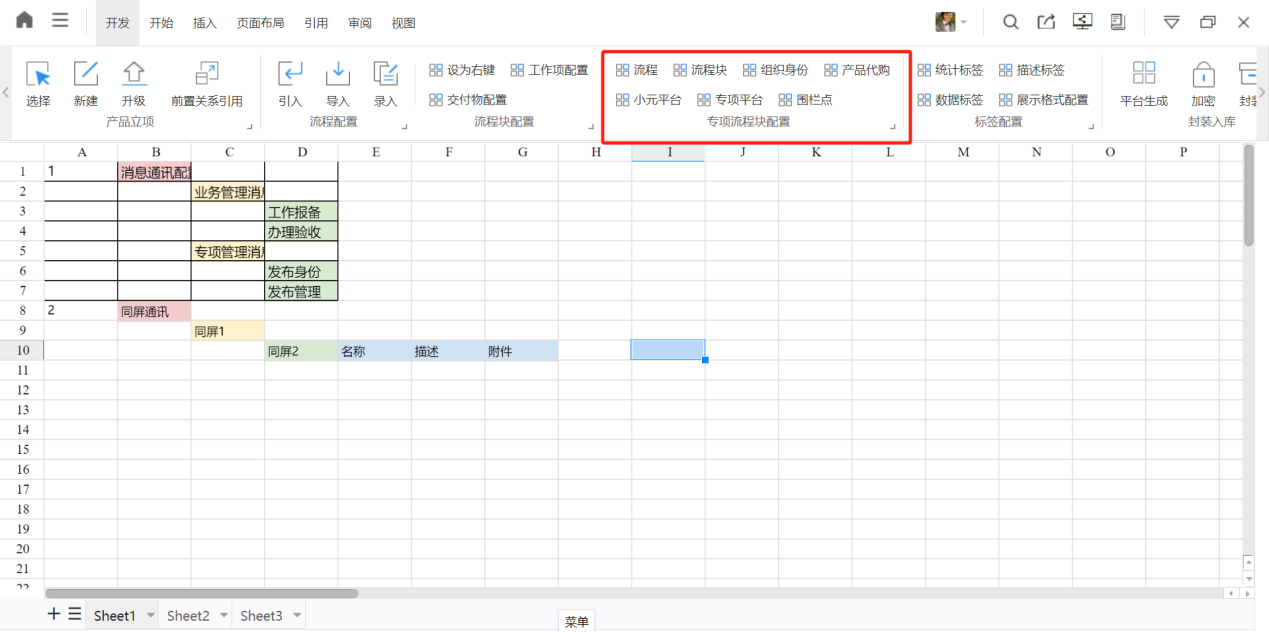1269x632 pixels.
Task: Click the 新建 (New) icon
Action: coord(86,75)
